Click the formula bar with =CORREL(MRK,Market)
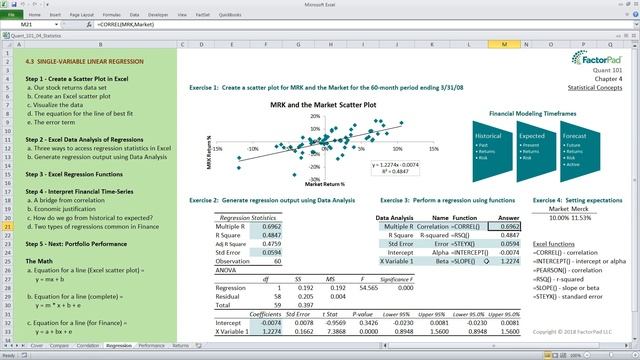 pos(363,24)
